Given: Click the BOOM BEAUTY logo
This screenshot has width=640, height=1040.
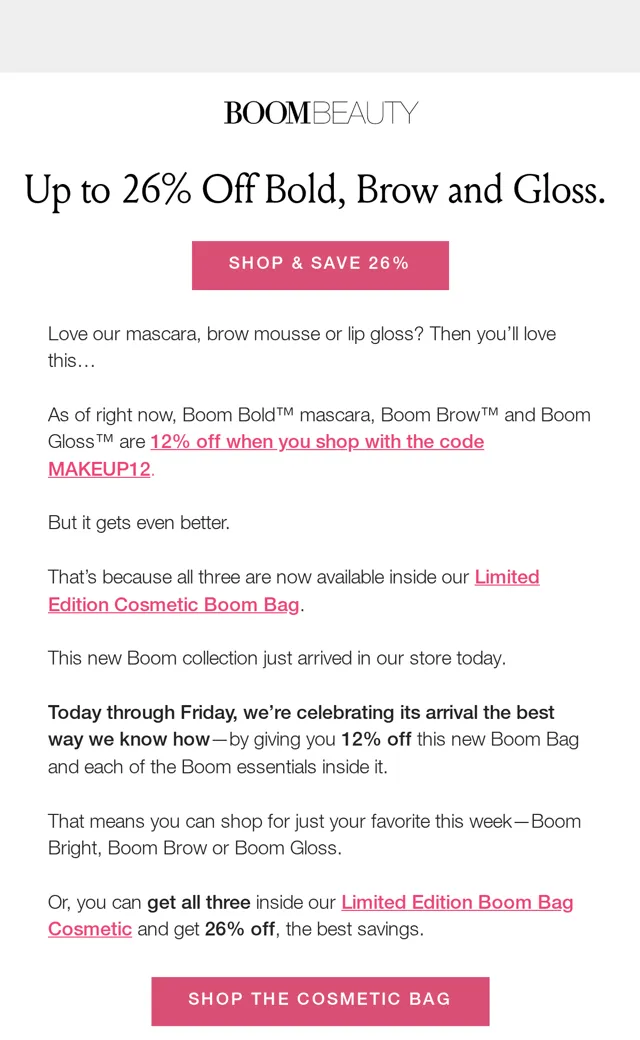Looking at the screenshot, I should pos(320,113).
